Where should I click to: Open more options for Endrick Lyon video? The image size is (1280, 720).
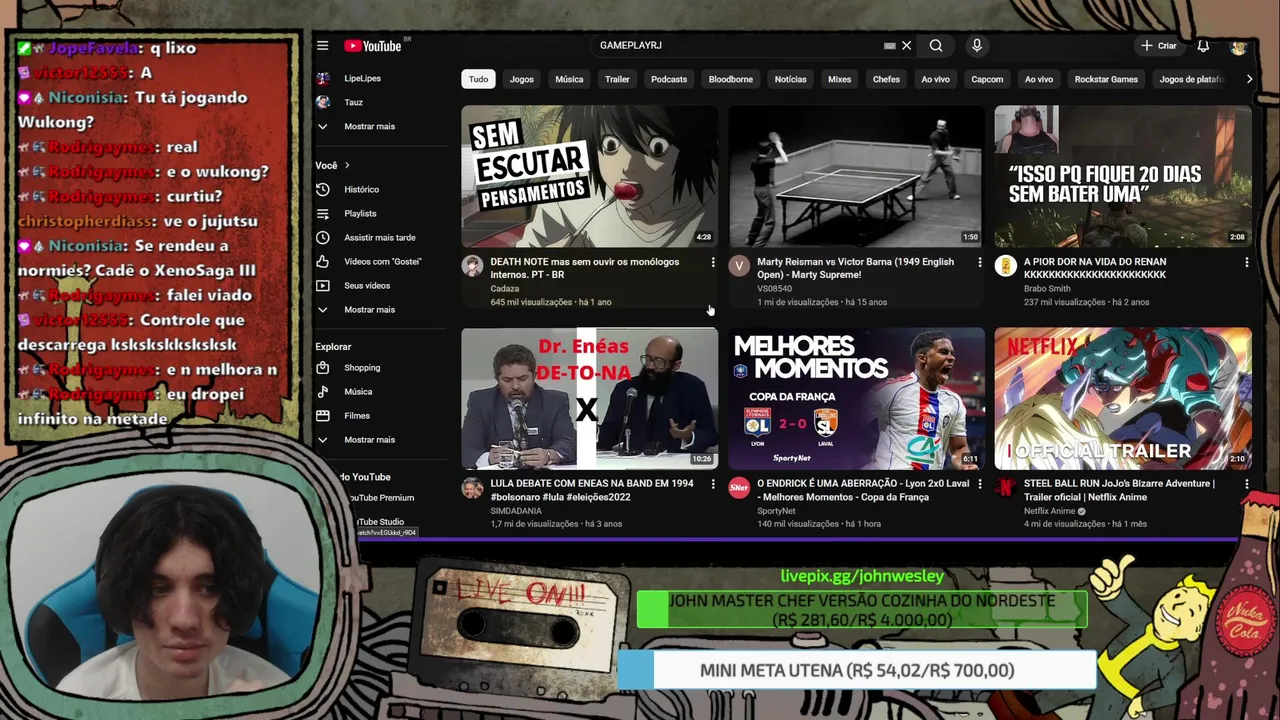point(979,484)
